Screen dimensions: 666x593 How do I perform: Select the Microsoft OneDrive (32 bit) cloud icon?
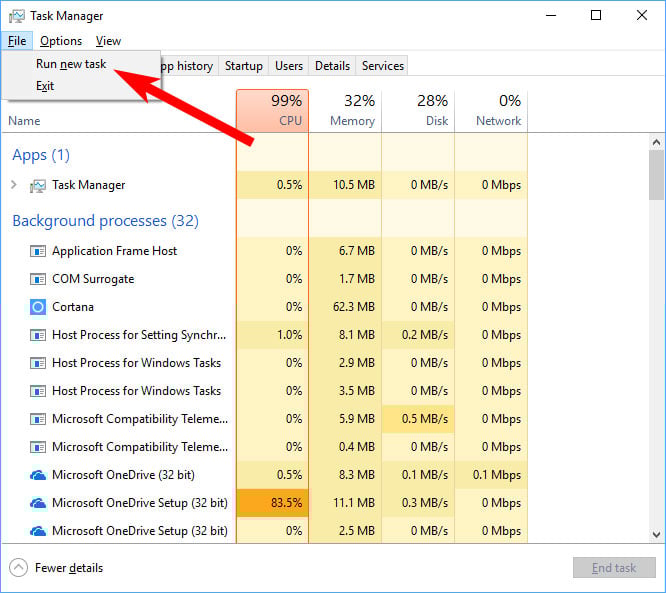(38, 475)
